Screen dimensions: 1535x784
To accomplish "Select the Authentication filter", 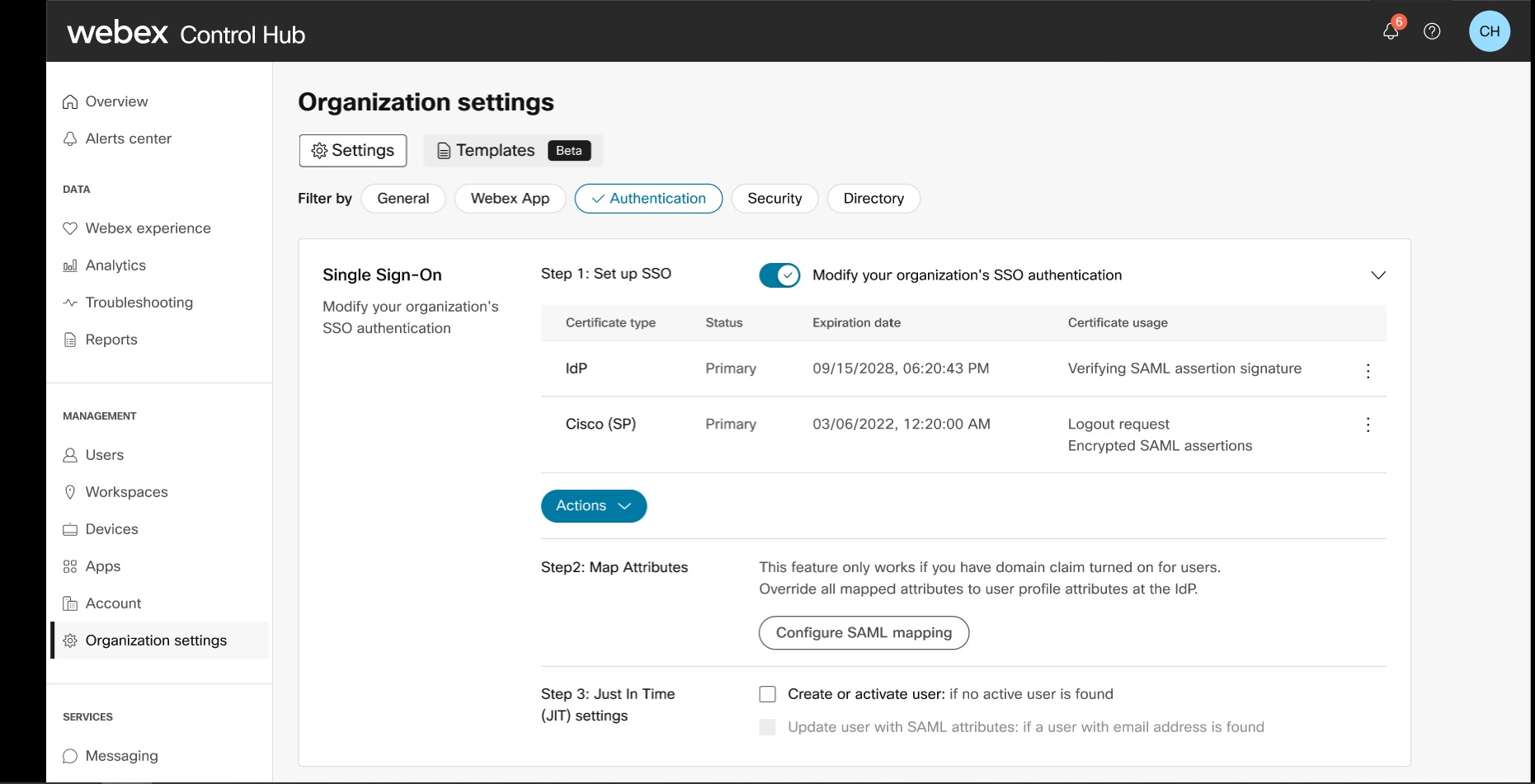I will (x=648, y=199).
